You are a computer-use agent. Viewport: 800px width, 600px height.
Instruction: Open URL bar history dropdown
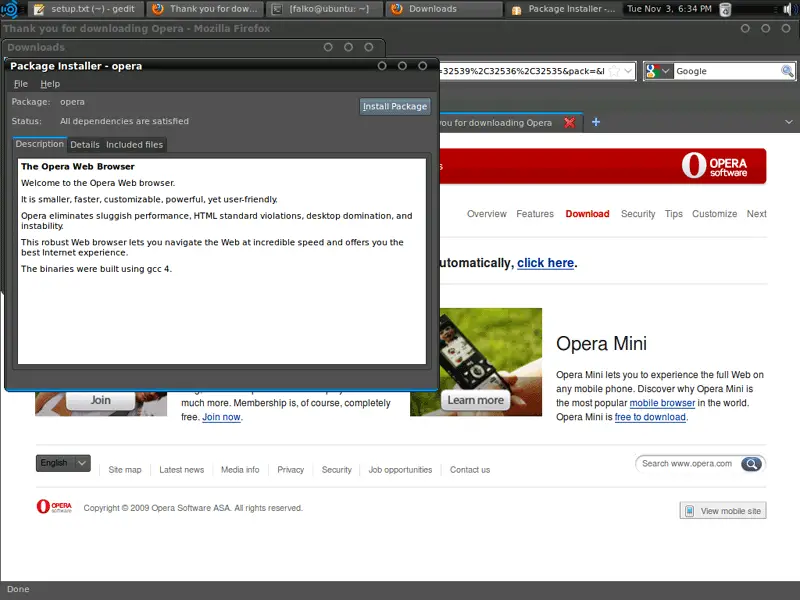coord(628,71)
